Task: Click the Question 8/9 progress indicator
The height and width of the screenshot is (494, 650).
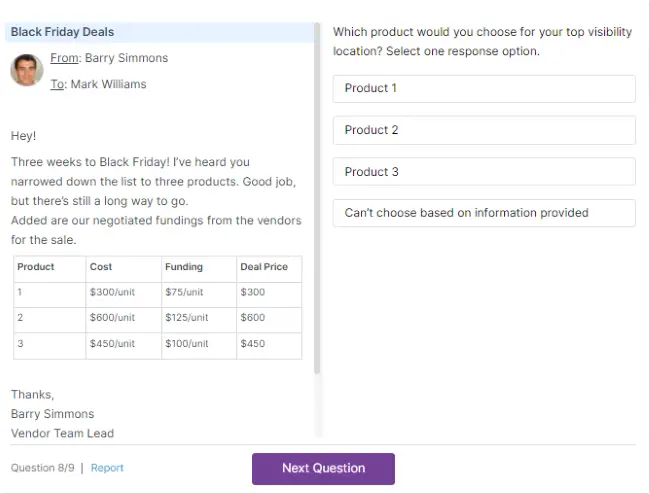Action: (x=42, y=468)
